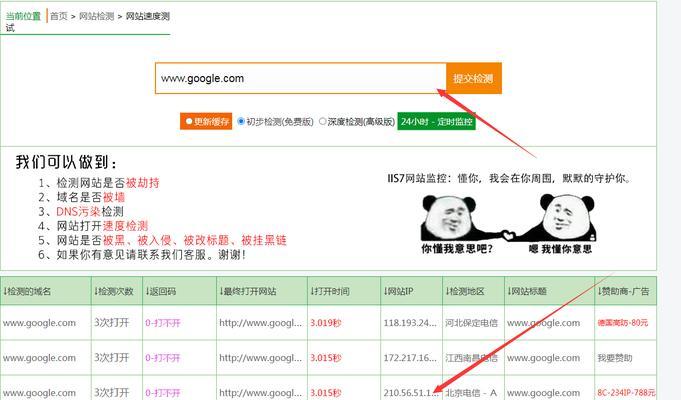
Task: Click the panda meme image
Action: pyautogui.click(x=508, y=224)
